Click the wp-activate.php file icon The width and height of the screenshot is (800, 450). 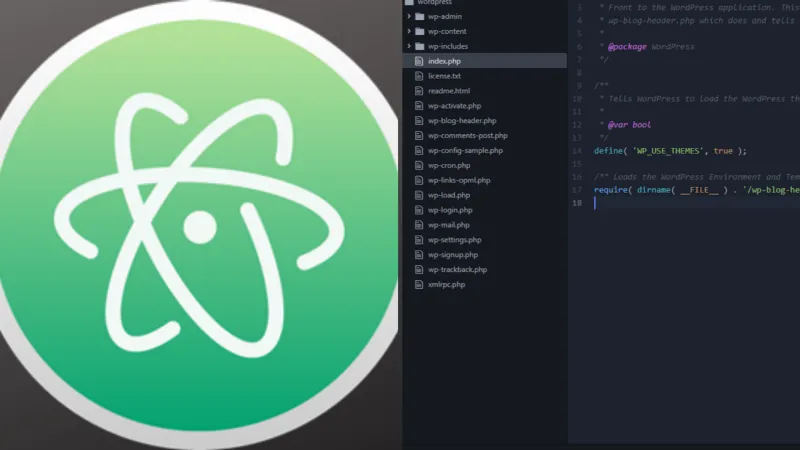point(419,106)
